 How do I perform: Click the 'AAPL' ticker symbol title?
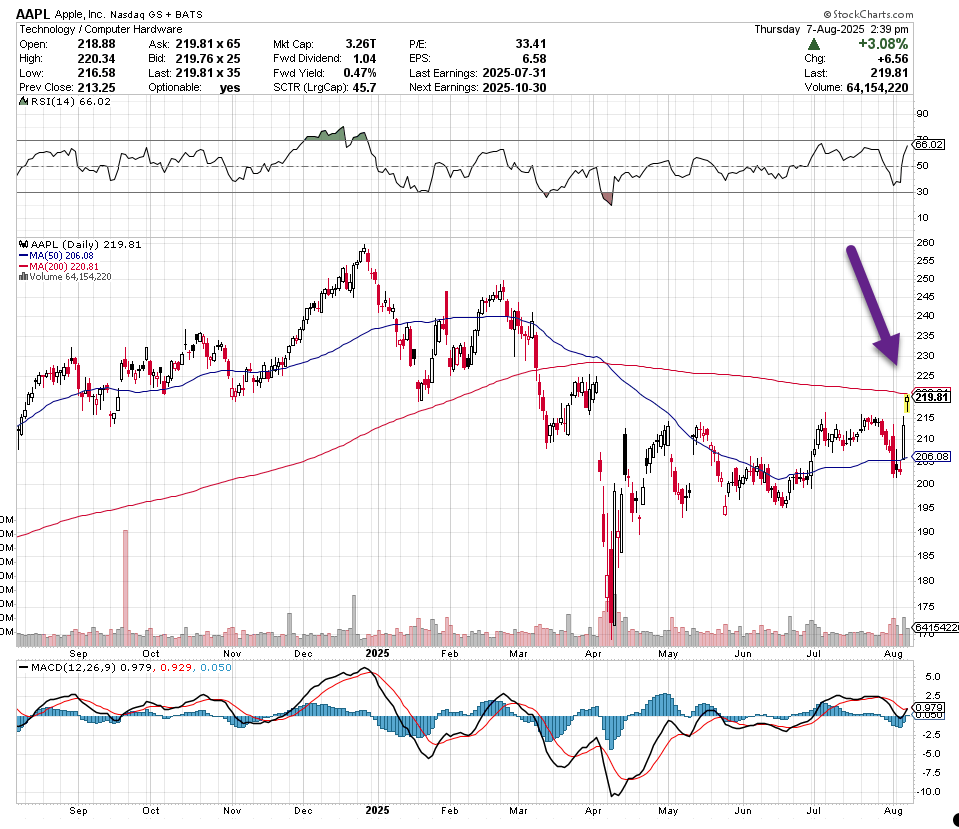click(33, 14)
